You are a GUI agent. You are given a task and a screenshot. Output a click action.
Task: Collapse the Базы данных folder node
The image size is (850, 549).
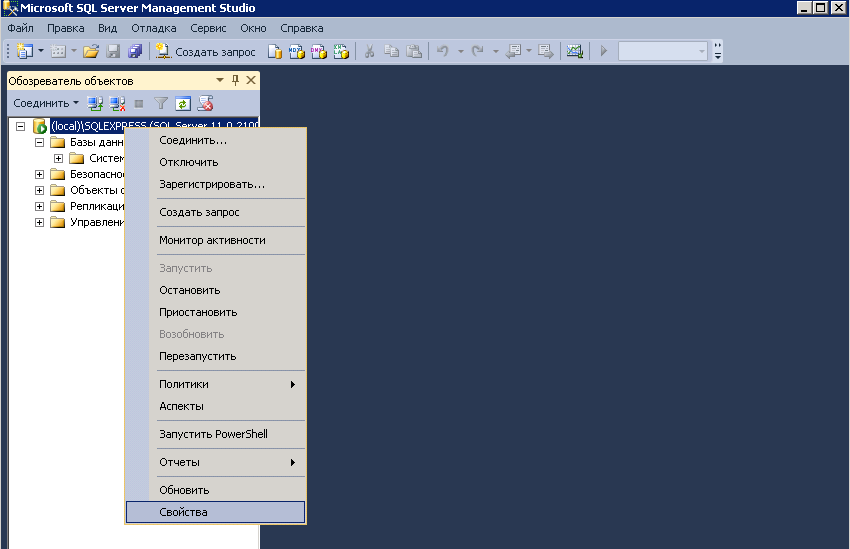pyautogui.click(x=40, y=143)
